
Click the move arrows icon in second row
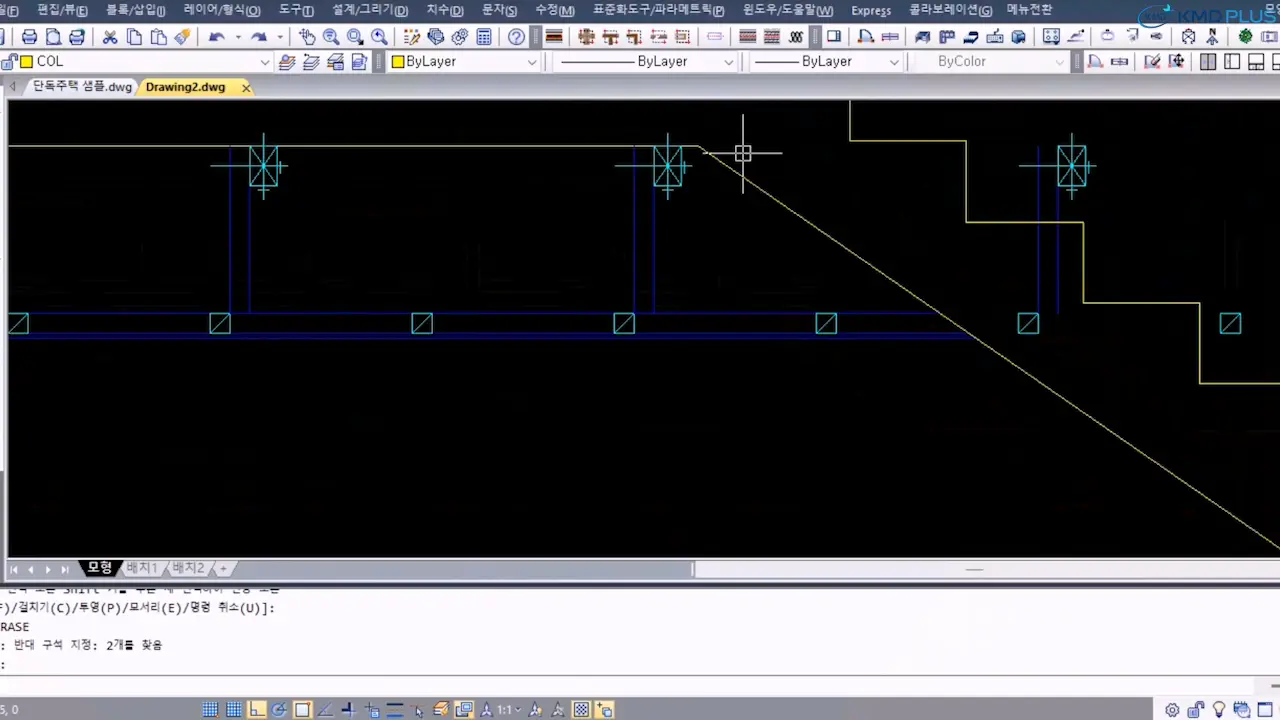pyautogui.click(x=1176, y=61)
